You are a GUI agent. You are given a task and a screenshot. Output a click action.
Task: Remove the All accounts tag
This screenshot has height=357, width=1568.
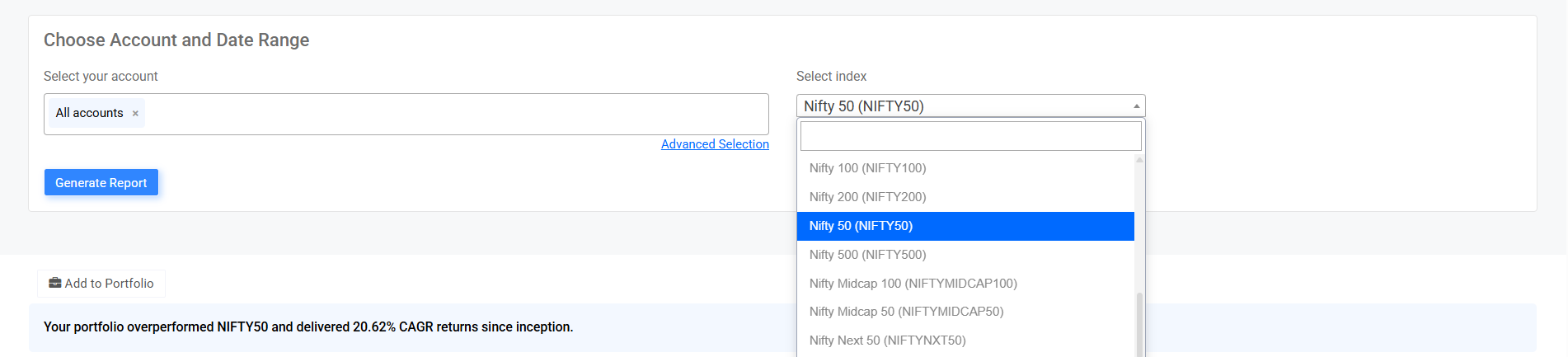click(x=135, y=114)
